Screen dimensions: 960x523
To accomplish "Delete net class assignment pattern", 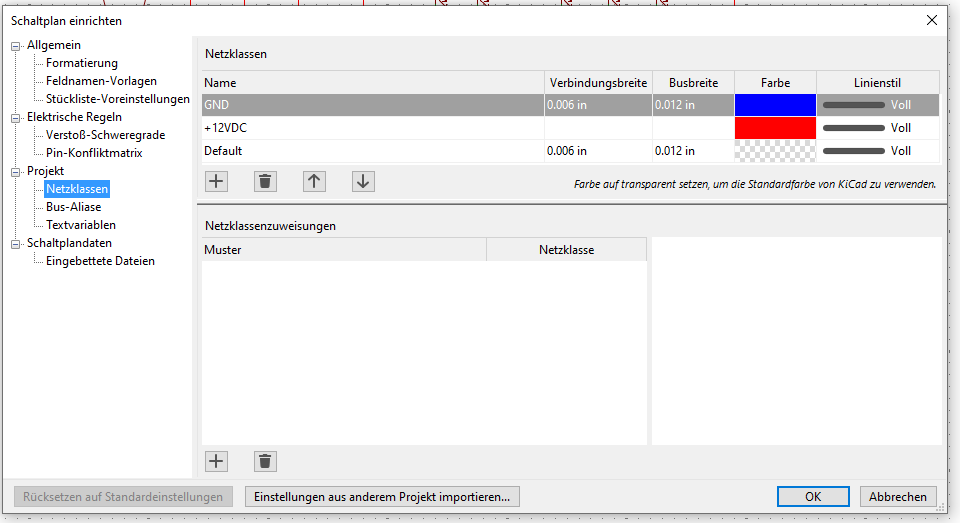I will tap(265, 461).
